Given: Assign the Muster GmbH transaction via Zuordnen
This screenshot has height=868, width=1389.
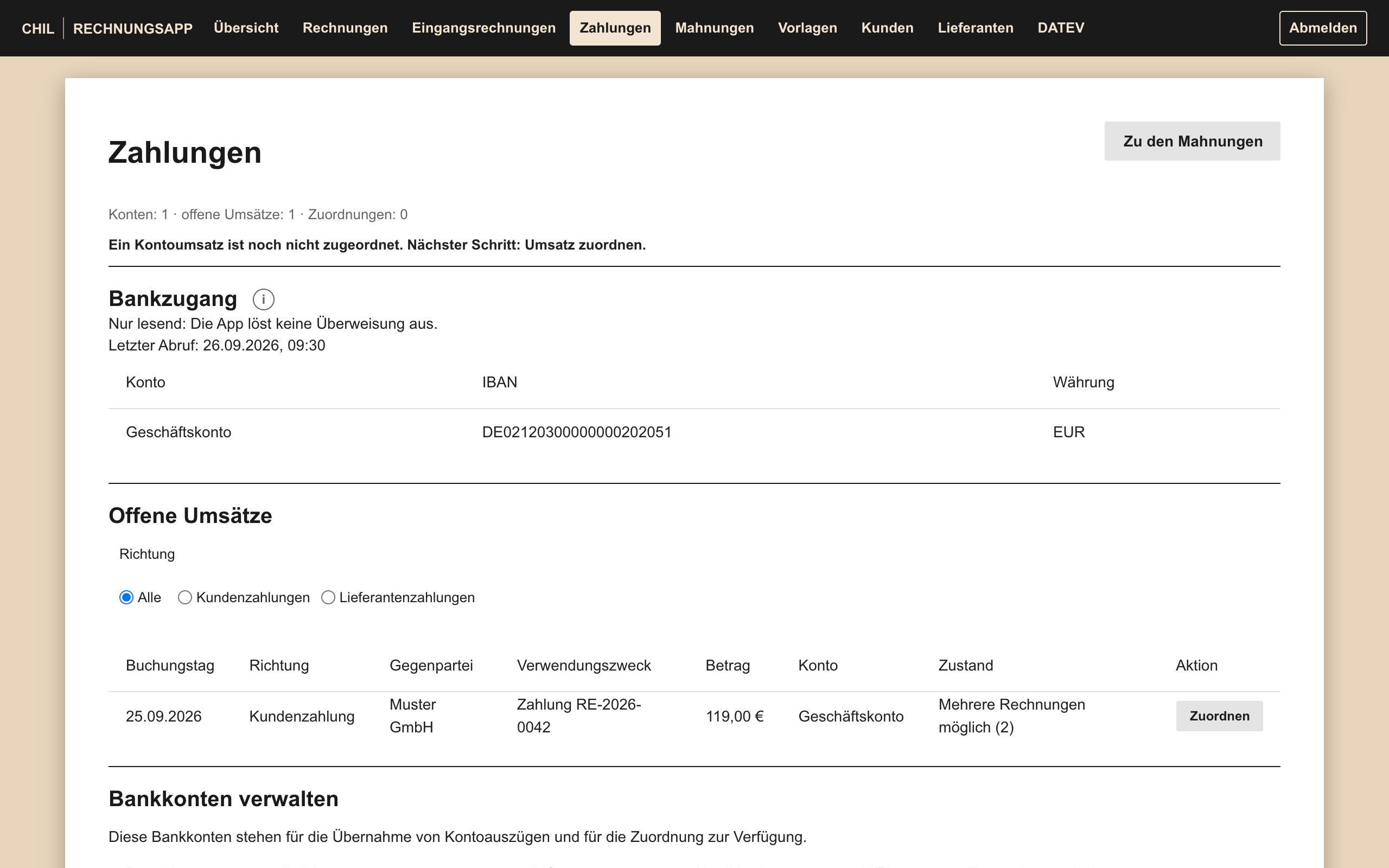Looking at the screenshot, I should click(x=1219, y=716).
